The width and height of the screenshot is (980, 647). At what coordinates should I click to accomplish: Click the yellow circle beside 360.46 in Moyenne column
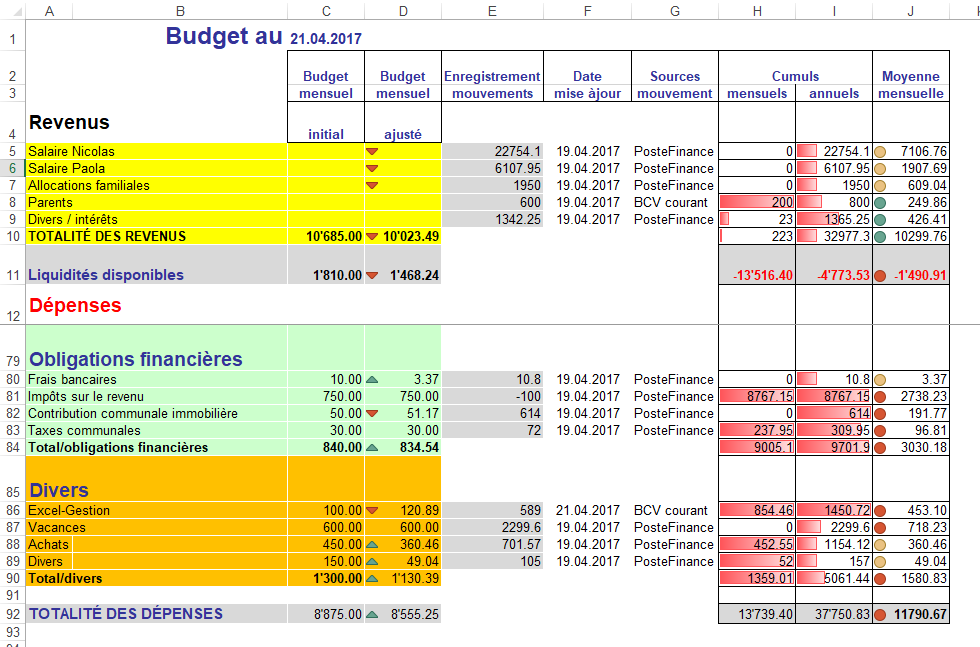(880, 544)
